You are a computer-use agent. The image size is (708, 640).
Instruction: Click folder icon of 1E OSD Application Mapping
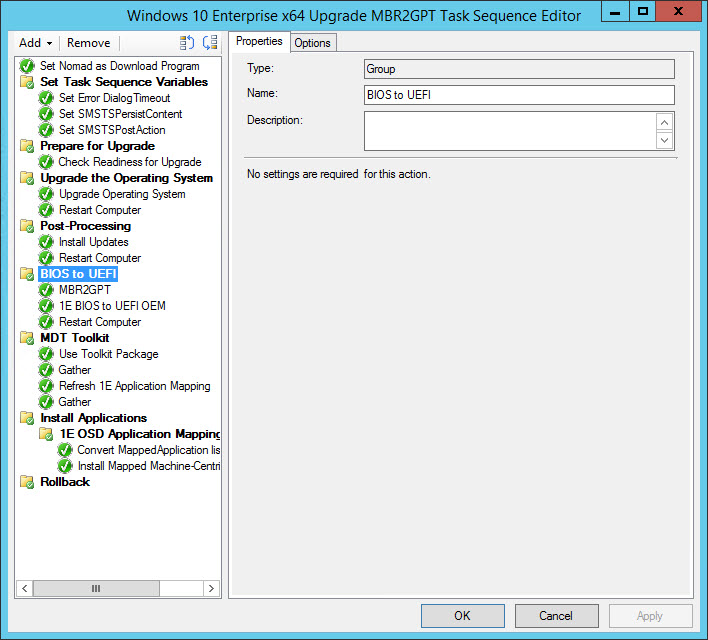[x=46, y=434]
